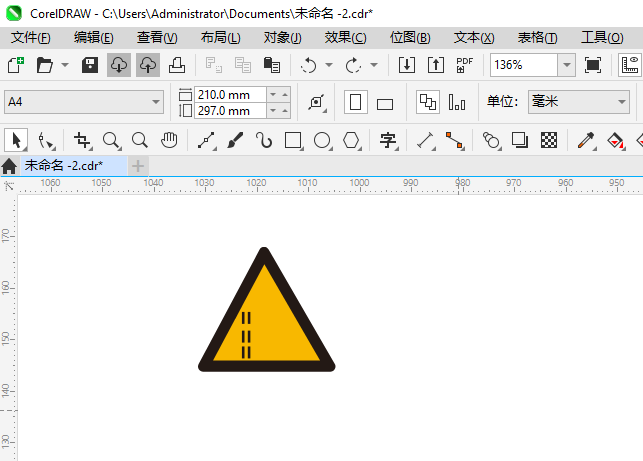Open the 文件(F) menu
Screen dimensions: 643x461
31,38
